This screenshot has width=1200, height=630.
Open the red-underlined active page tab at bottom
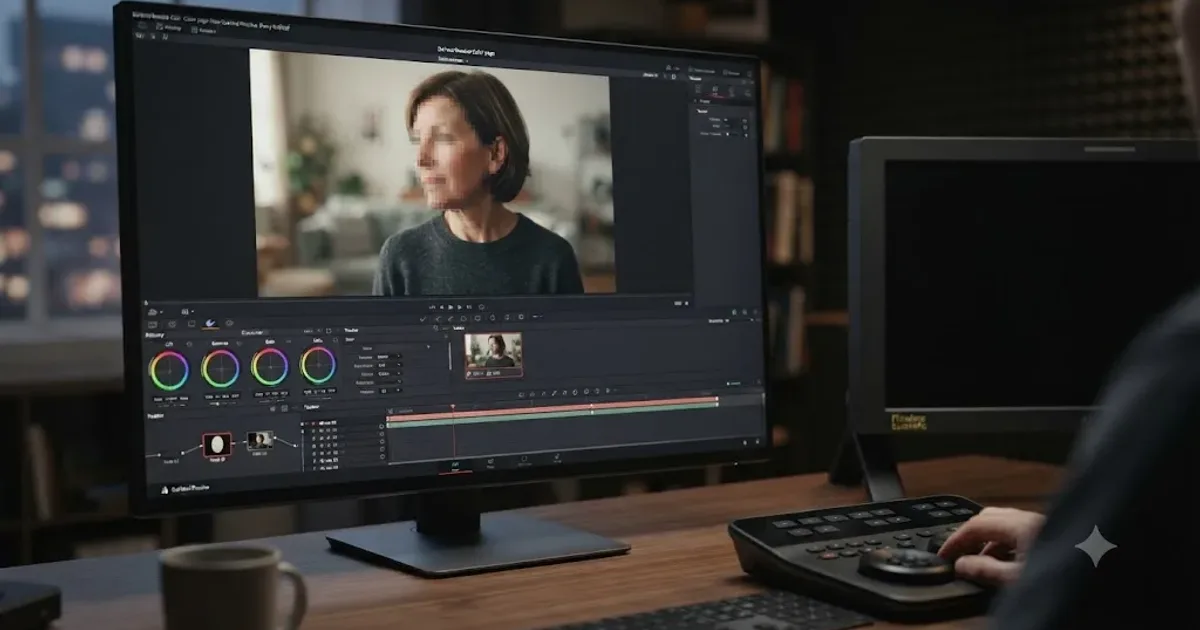point(455,464)
